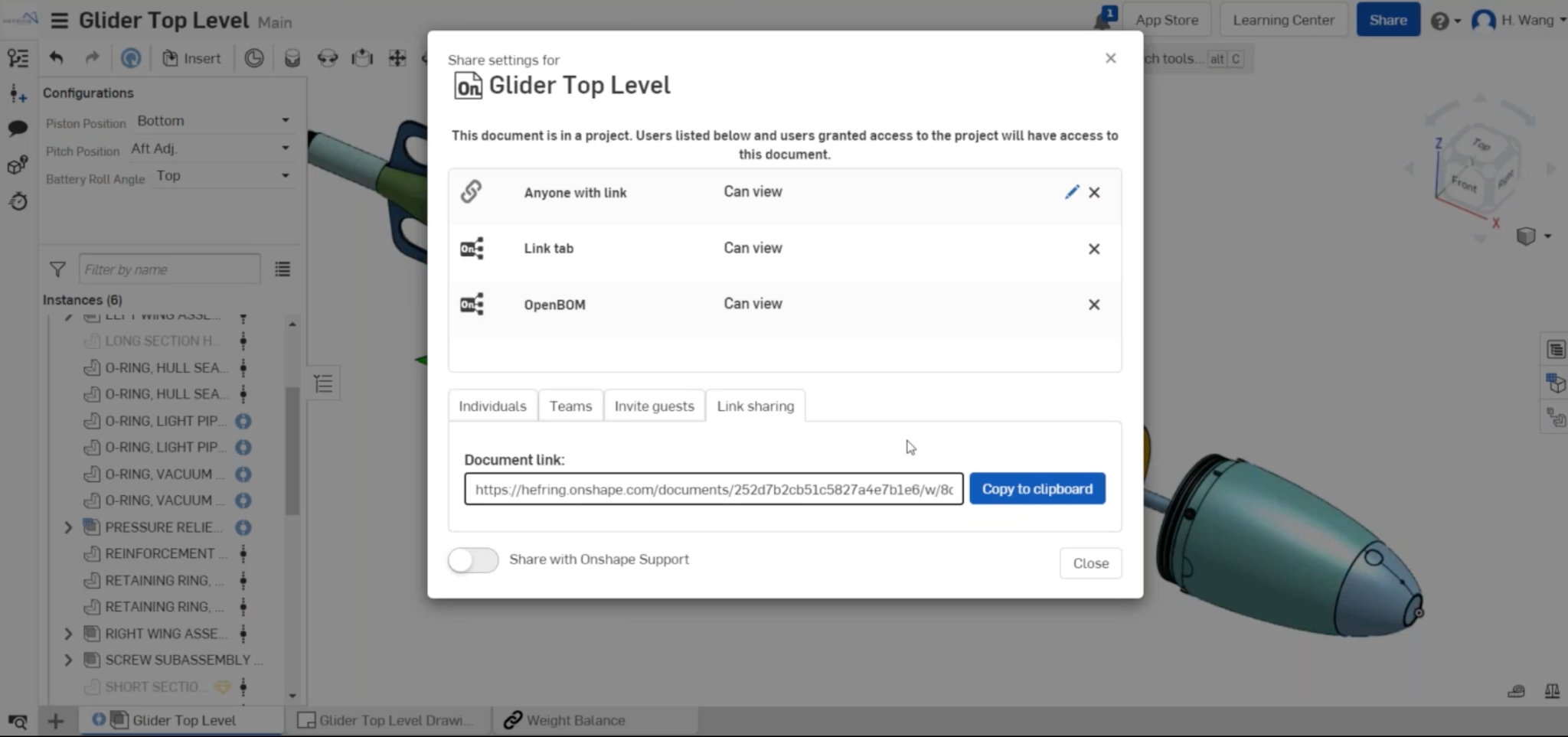Image resolution: width=1568 pixels, height=737 pixels.
Task: Click the cylinder mate tool icon
Action: click(x=292, y=58)
